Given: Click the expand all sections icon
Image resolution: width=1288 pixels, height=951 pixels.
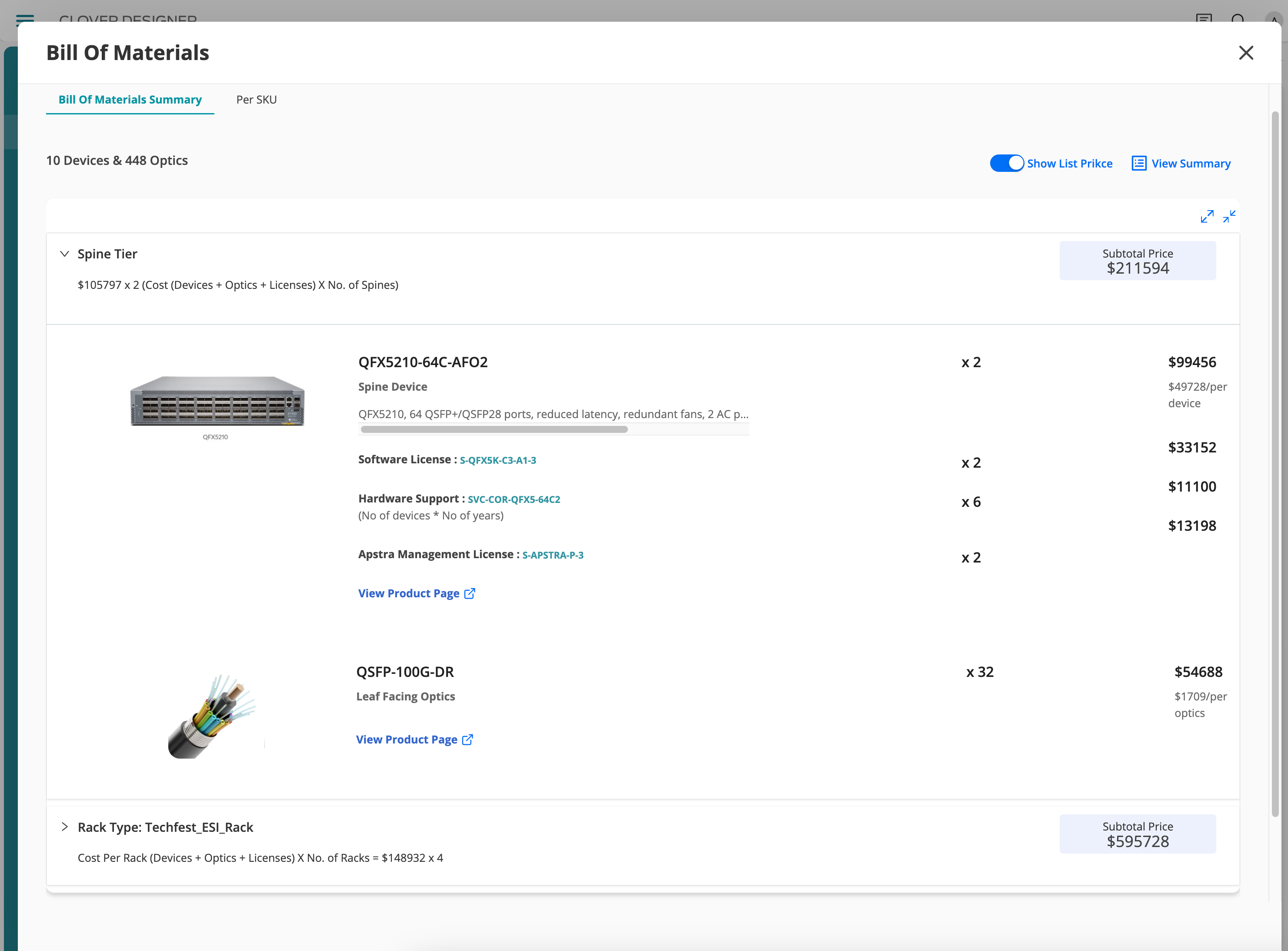Looking at the screenshot, I should (x=1207, y=217).
